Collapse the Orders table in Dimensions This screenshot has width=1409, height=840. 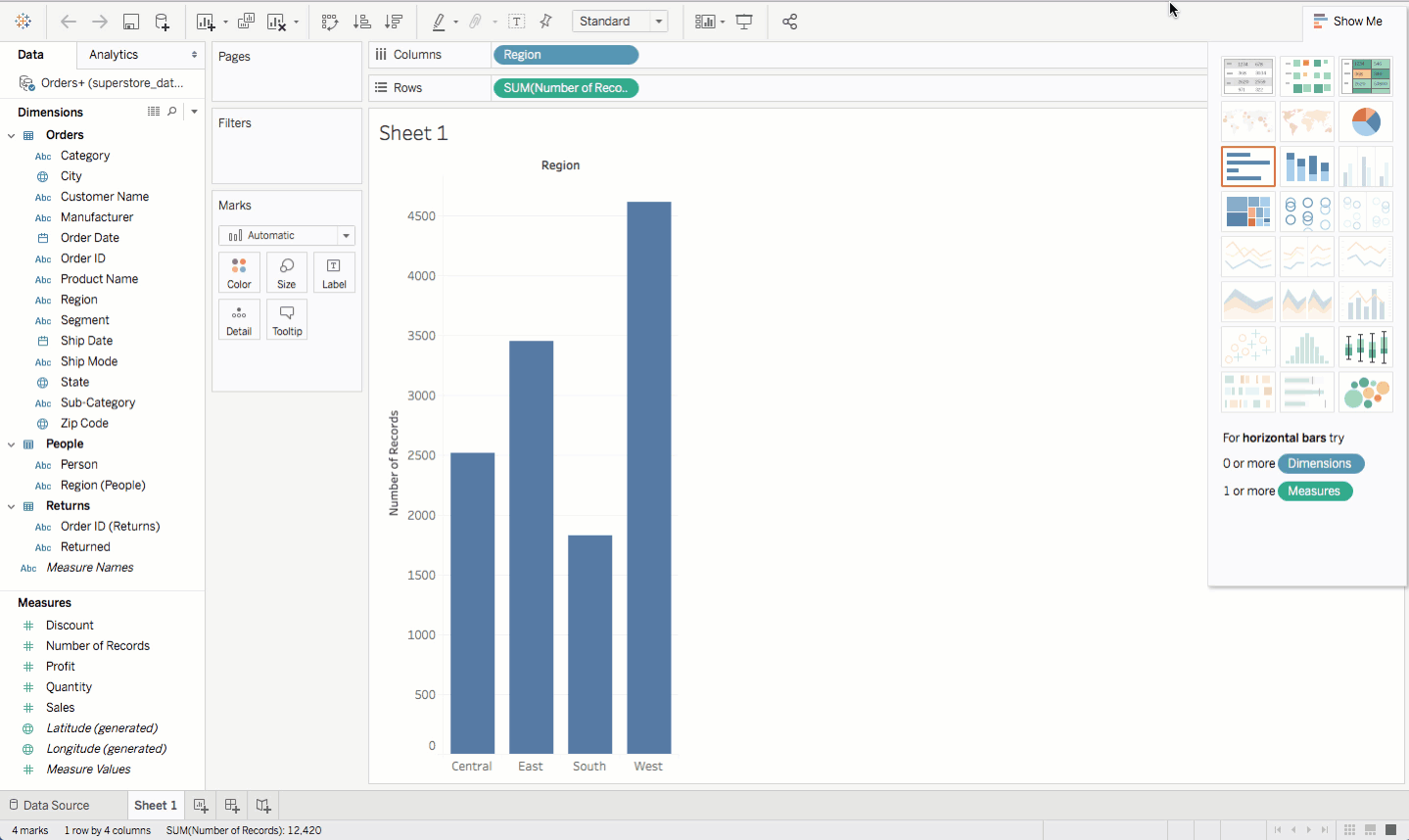(12, 135)
